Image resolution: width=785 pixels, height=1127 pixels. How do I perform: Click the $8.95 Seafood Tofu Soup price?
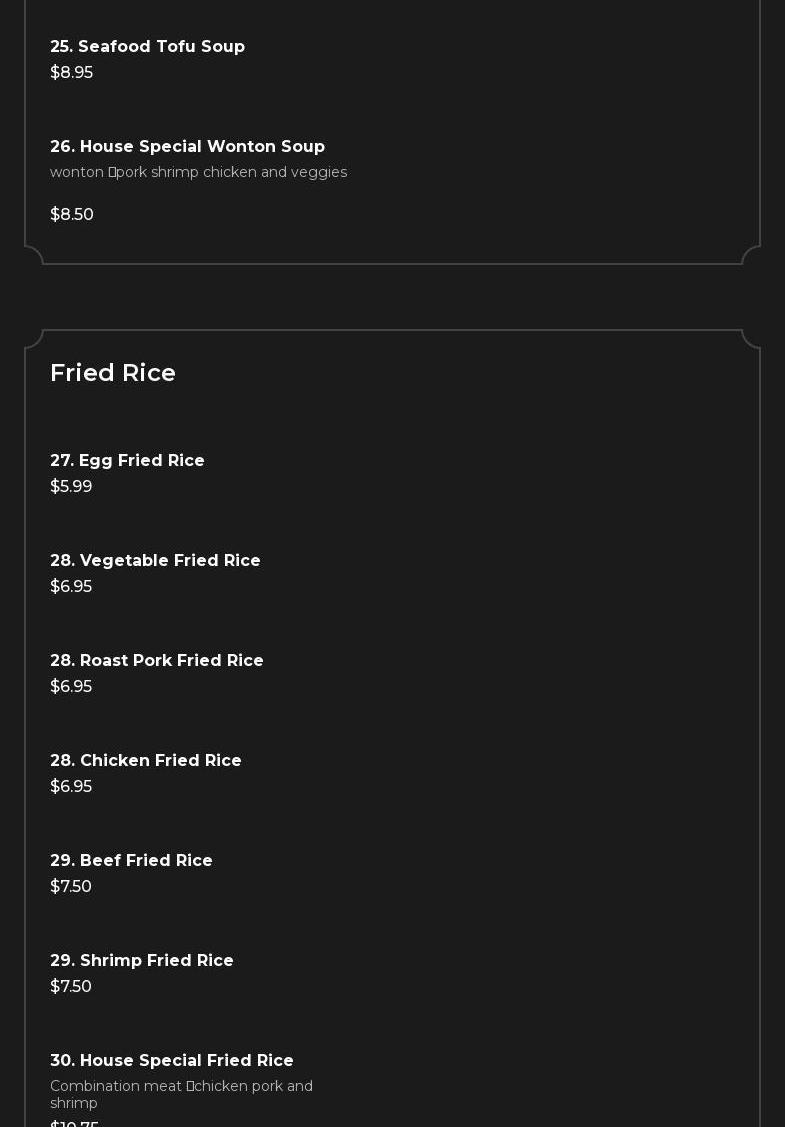click(x=71, y=73)
